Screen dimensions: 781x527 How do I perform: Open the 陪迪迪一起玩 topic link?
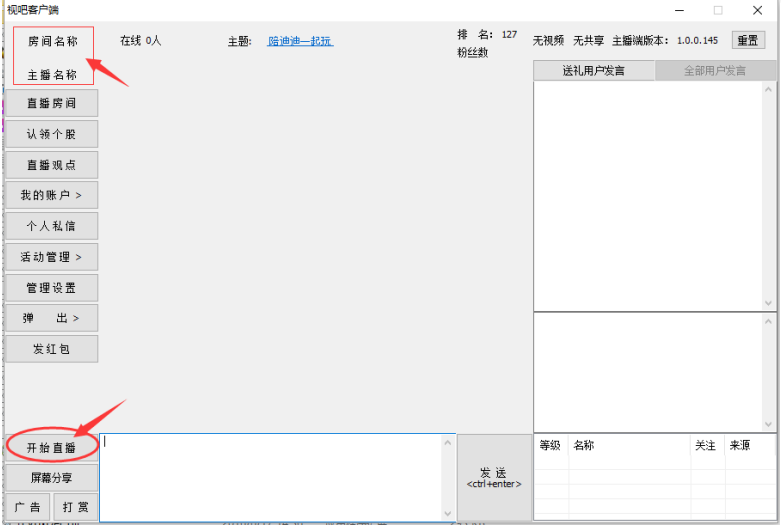300,41
